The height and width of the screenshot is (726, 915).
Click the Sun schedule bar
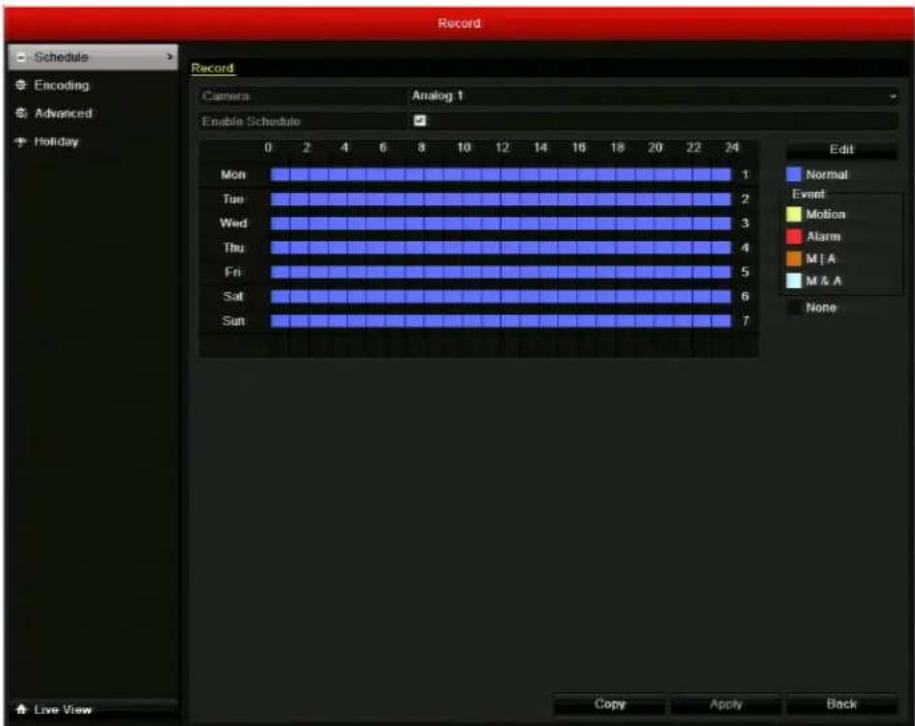click(x=501, y=320)
